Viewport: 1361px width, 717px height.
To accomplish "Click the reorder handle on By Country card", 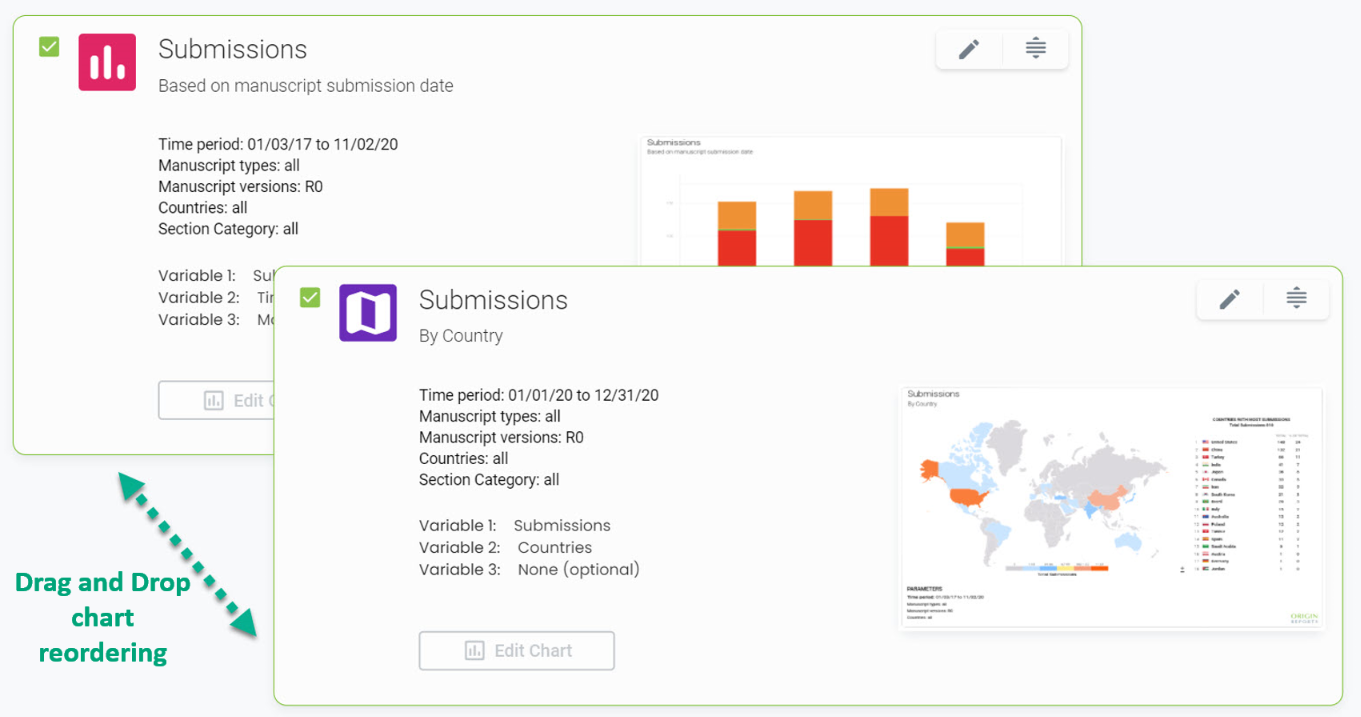I will tap(1297, 299).
